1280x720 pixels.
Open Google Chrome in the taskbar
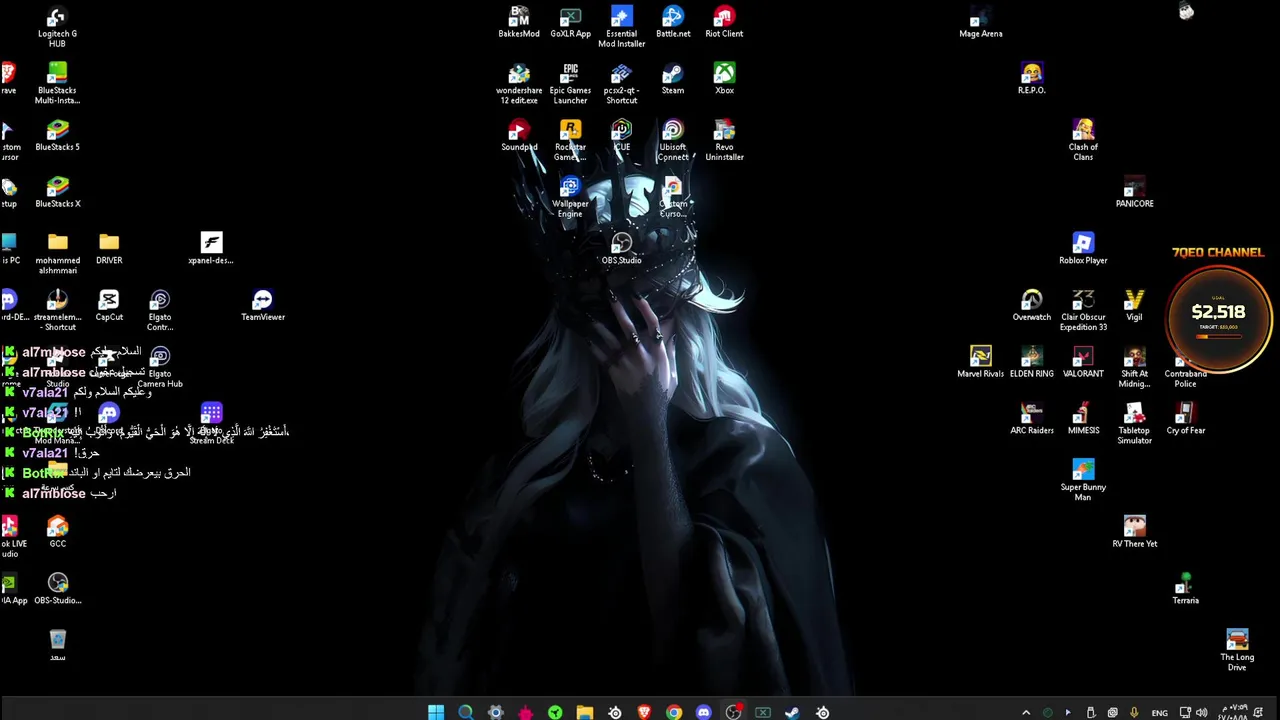(674, 712)
